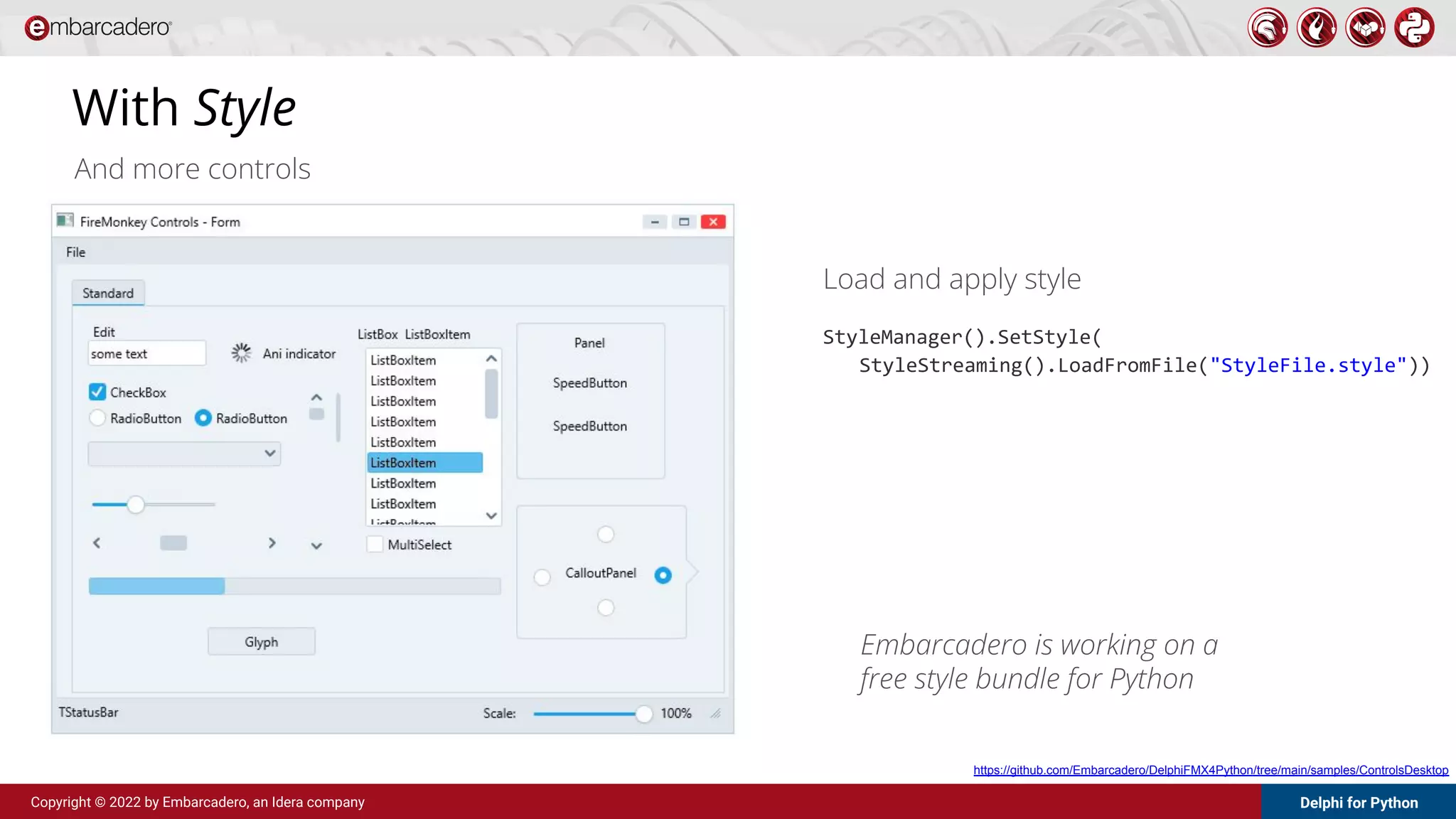Image resolution: width=1456 pixels, height=819 pixels.
Task: Uncheck the CheckBox option
Action: 97,392
